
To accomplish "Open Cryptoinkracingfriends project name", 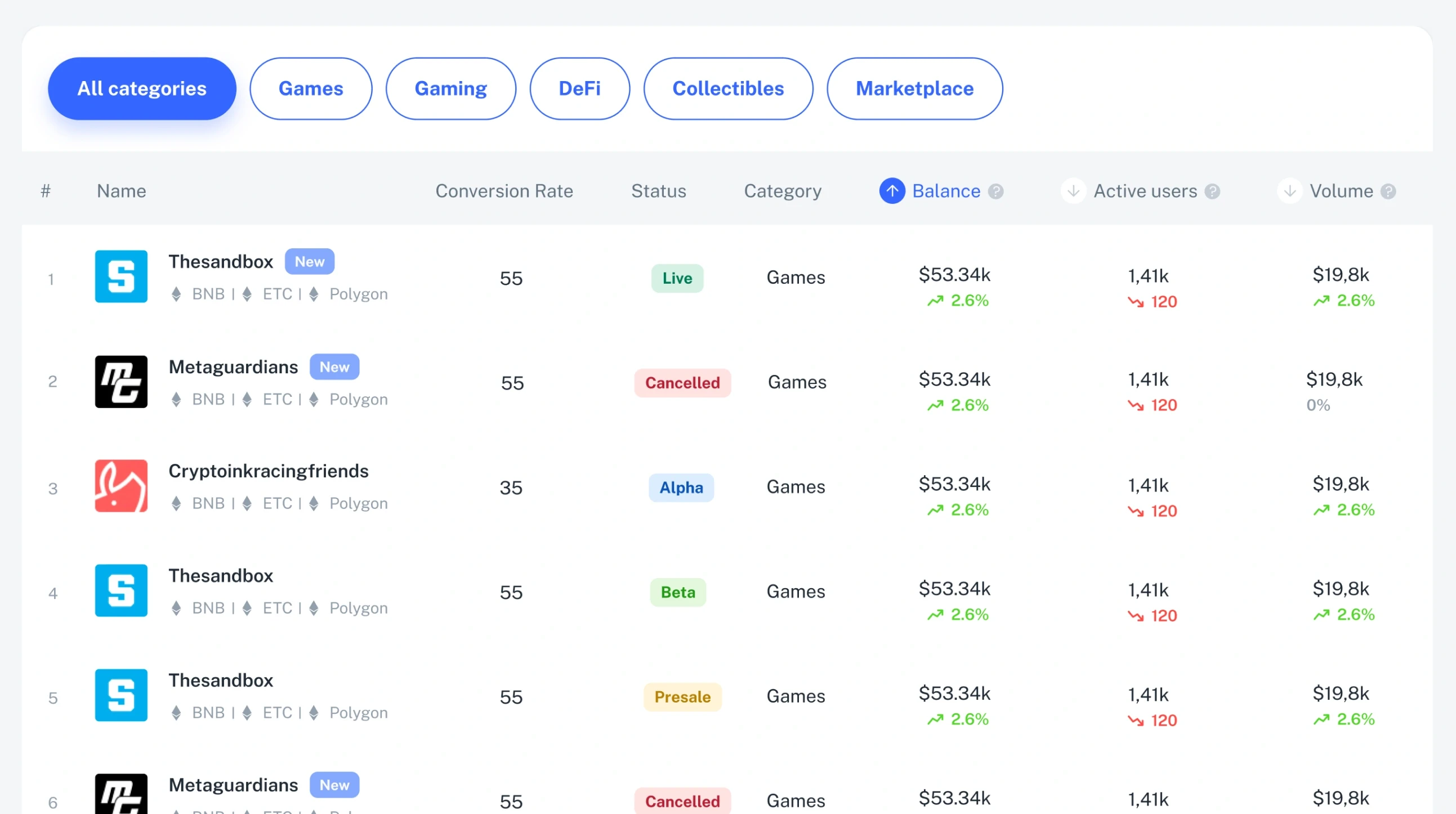I will point(269,471).
